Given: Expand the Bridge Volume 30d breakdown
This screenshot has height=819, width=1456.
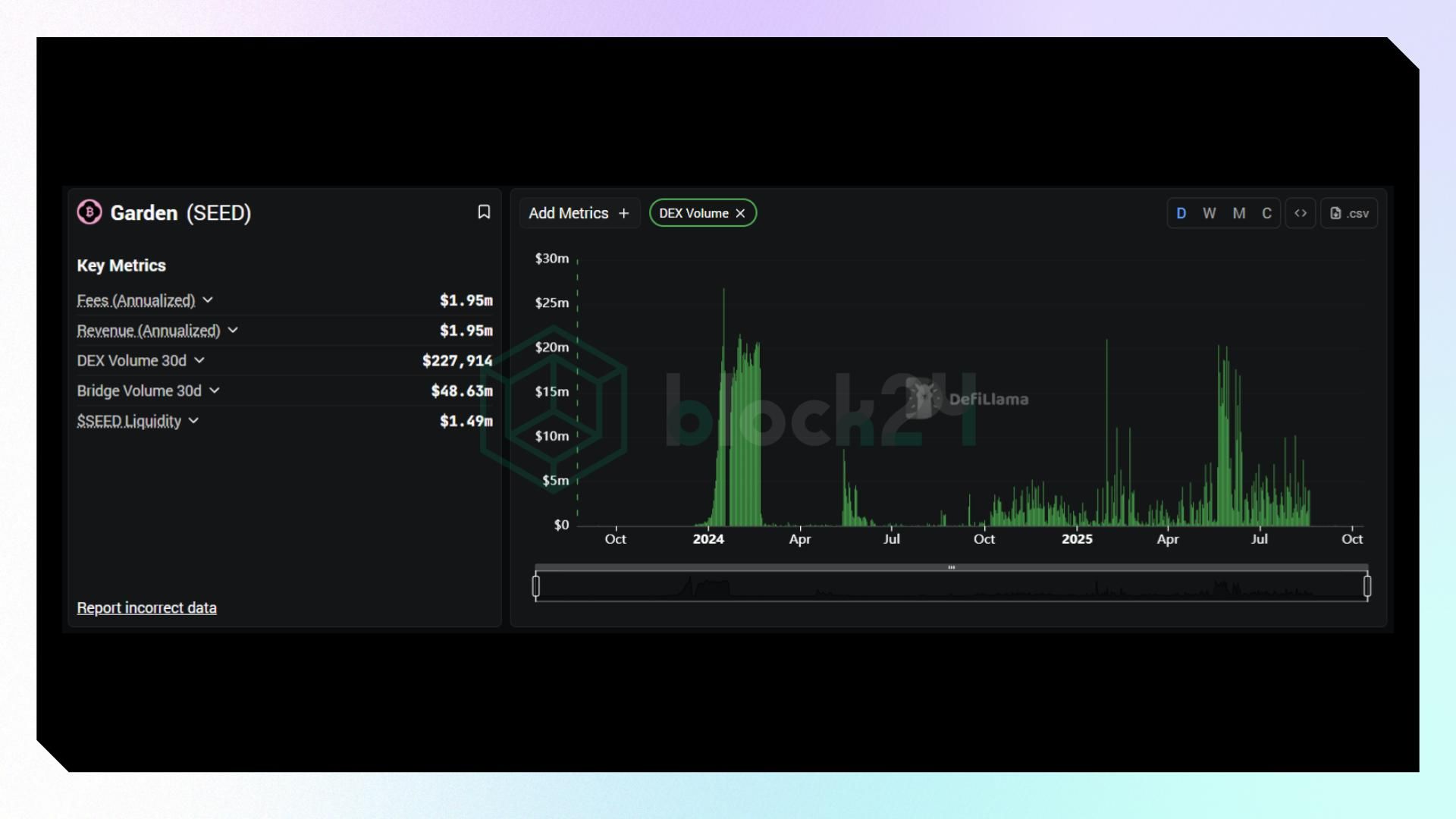Looking at the screenshot, I should point(215,391).
